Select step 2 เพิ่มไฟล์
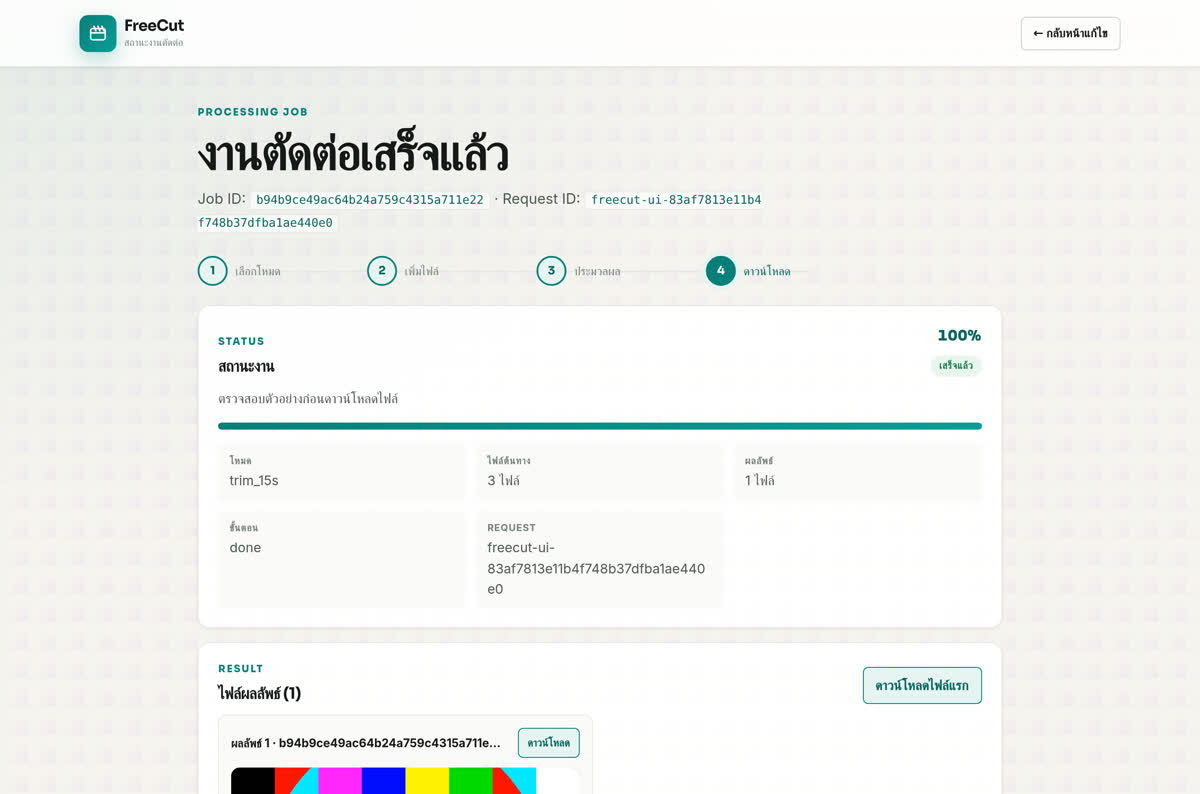 pyautogui.click(x=404, y=271)
